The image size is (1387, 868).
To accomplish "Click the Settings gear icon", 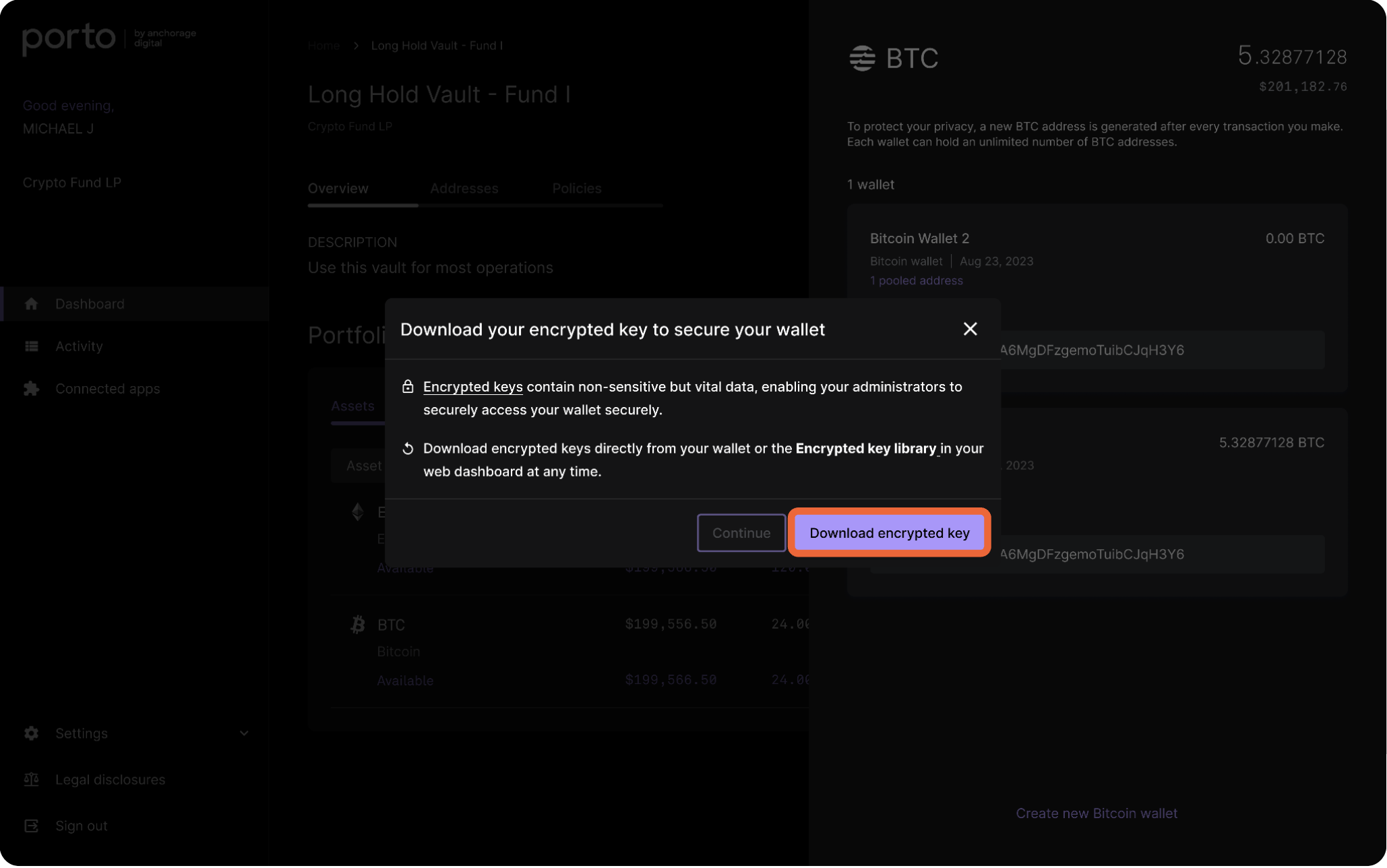I will pos(31,734).
